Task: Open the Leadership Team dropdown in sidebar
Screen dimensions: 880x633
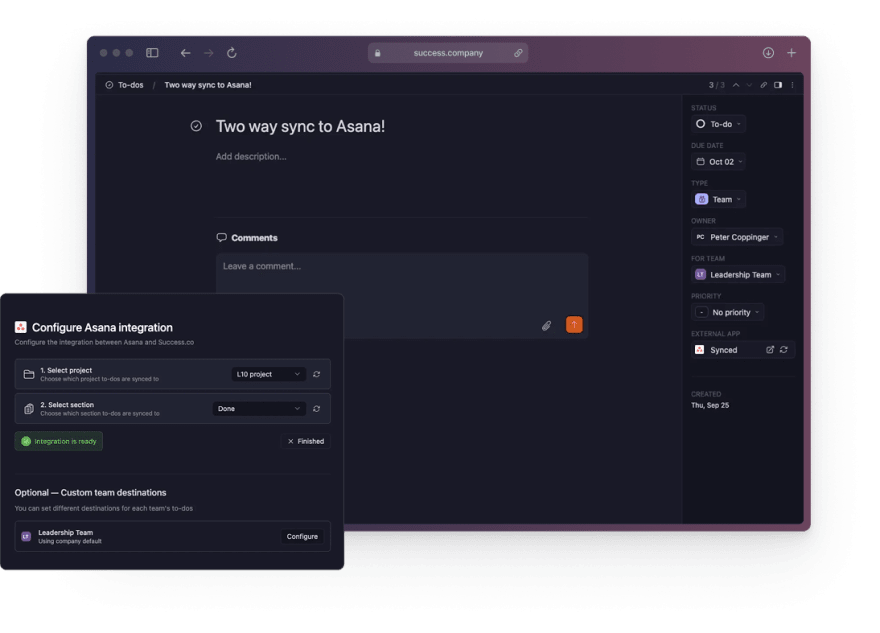Action: click(737, 274)
